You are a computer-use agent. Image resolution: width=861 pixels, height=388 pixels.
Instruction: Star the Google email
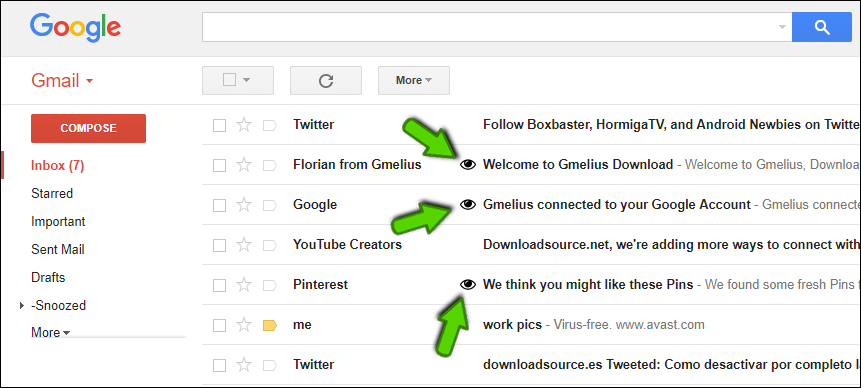coord(243,205)
